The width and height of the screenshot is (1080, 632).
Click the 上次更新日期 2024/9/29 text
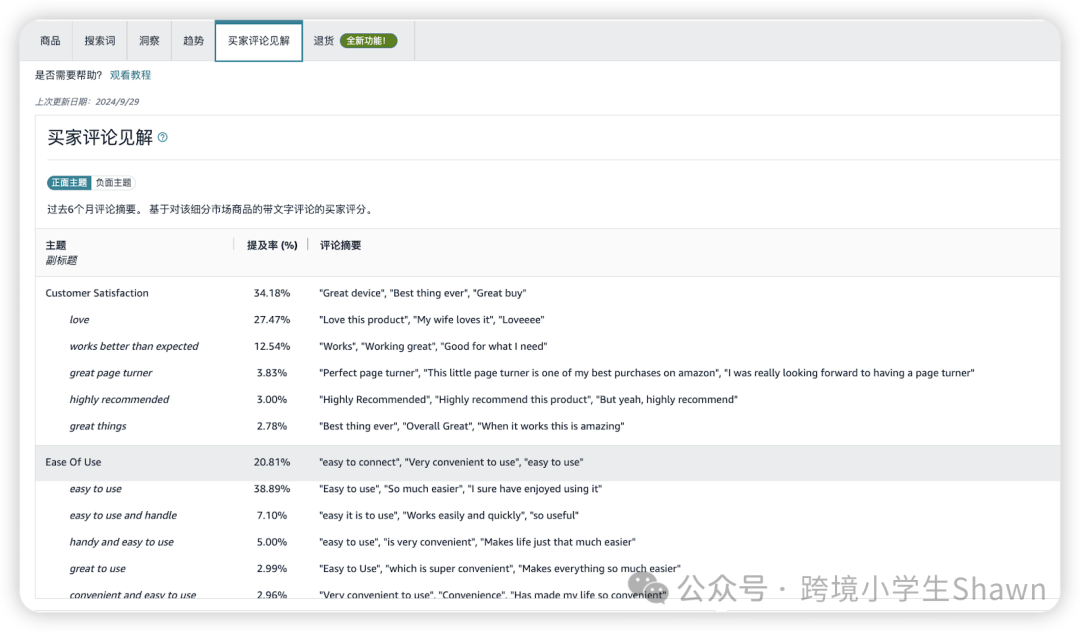point(87,102)
